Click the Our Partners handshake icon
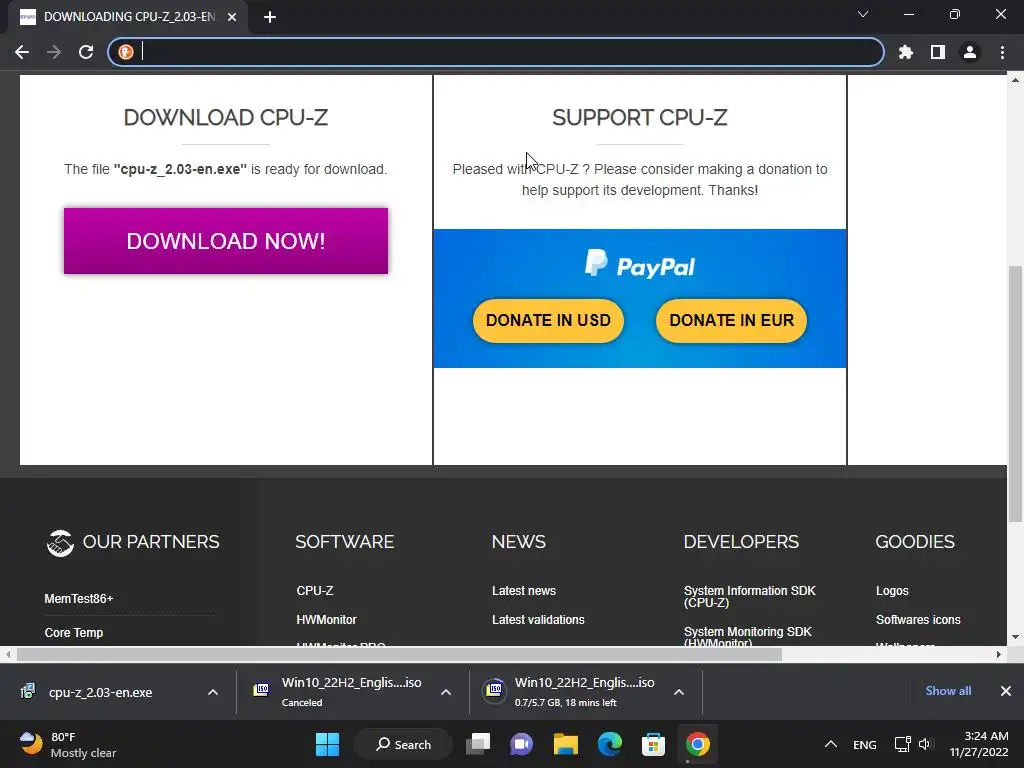This screenshot has height=768, width=1024. point(60,543)
